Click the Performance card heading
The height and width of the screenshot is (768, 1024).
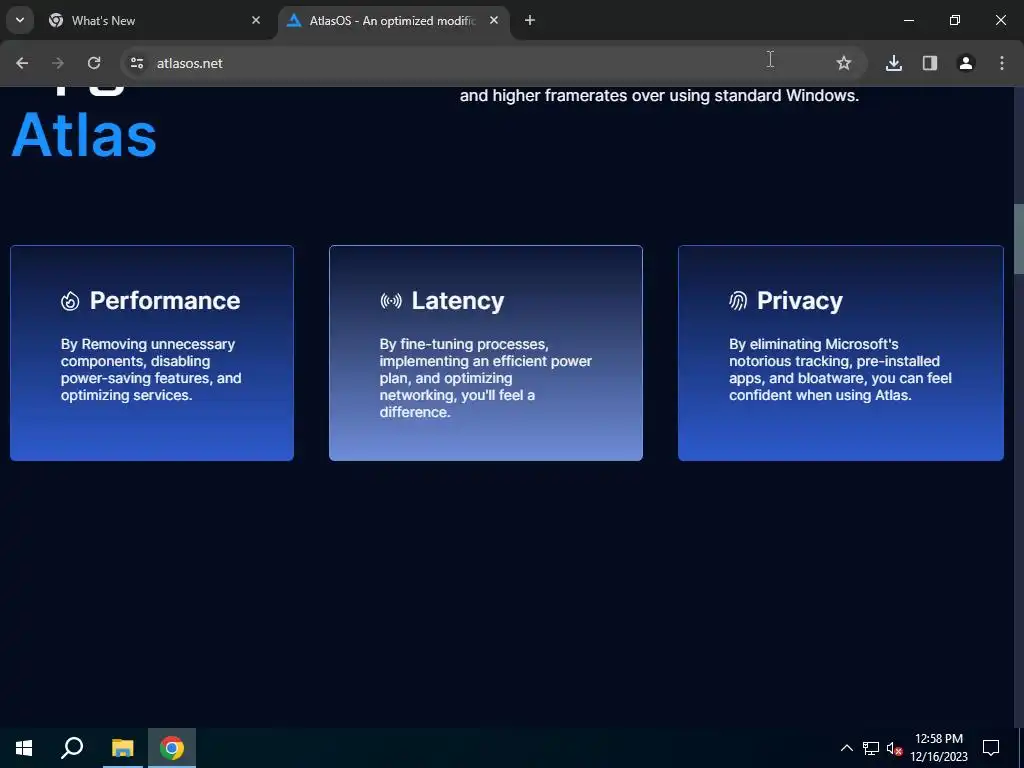[x=165, y=301]
